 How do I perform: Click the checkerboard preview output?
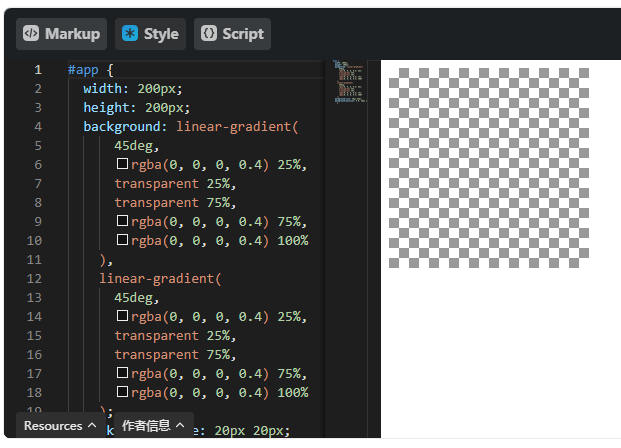click(x=489, y=168)
